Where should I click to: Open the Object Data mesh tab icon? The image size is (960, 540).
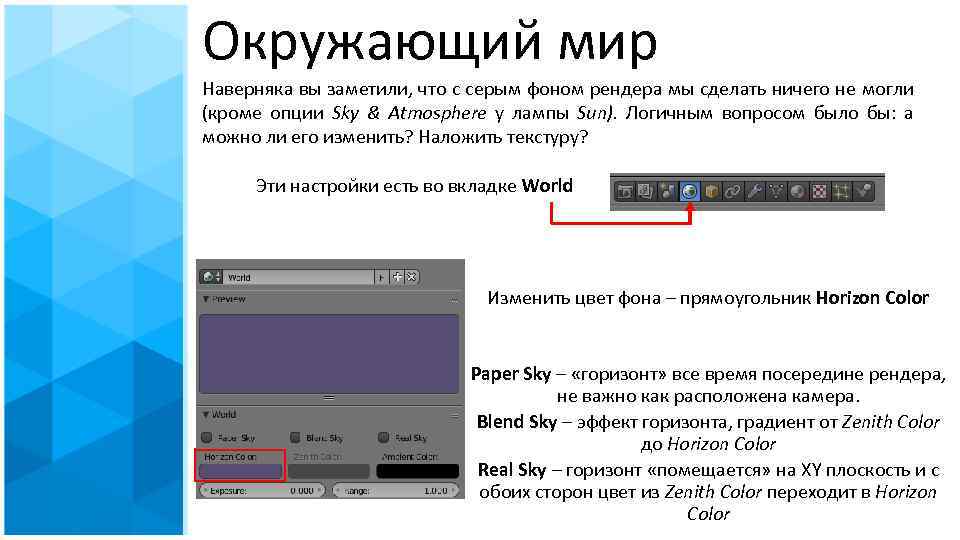pyautogui.click(x=776, y=192)
